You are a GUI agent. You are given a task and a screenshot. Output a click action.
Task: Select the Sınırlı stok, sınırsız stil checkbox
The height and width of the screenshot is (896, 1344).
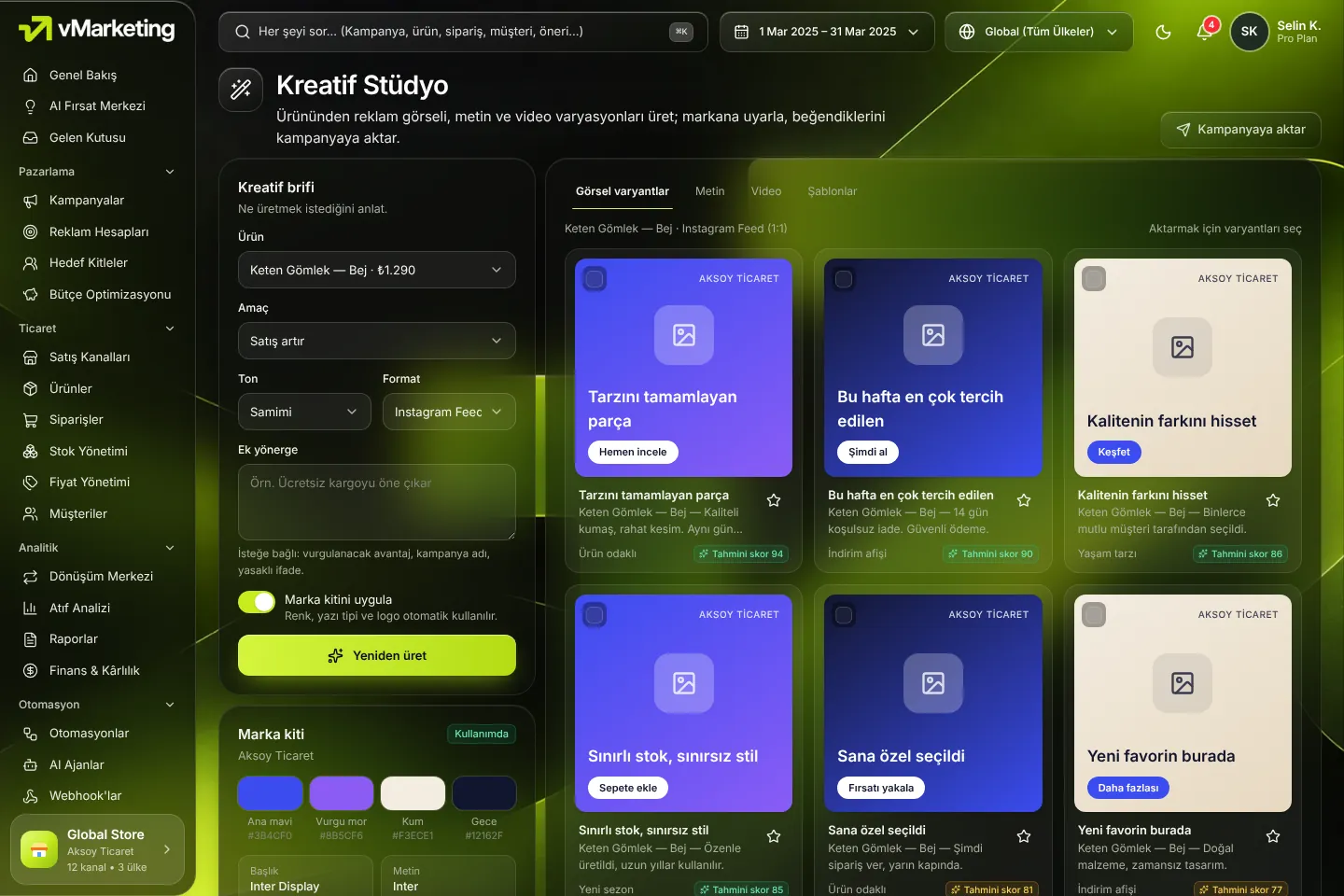(x=595, y=615)
